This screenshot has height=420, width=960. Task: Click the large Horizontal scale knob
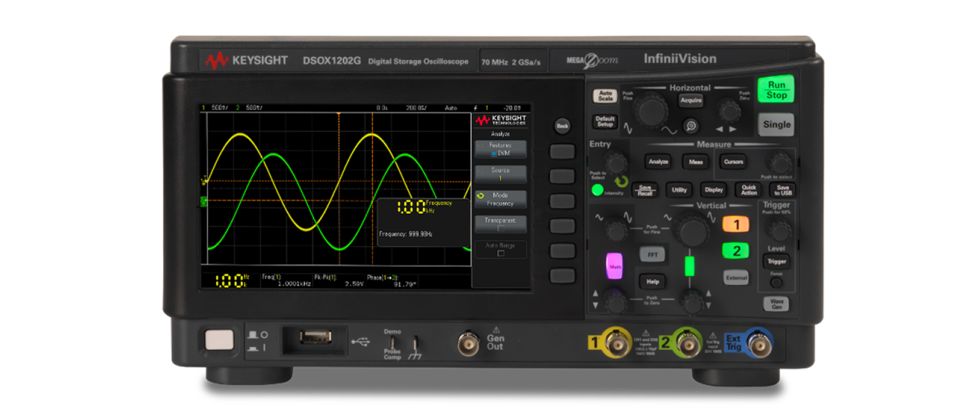point(651,111)
